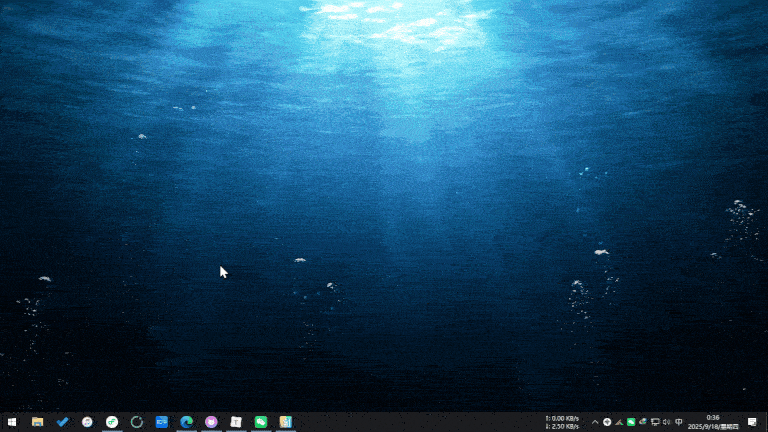Open the clock and date calendar
Viewport: 768px width, 432px height.
(713, 422)
